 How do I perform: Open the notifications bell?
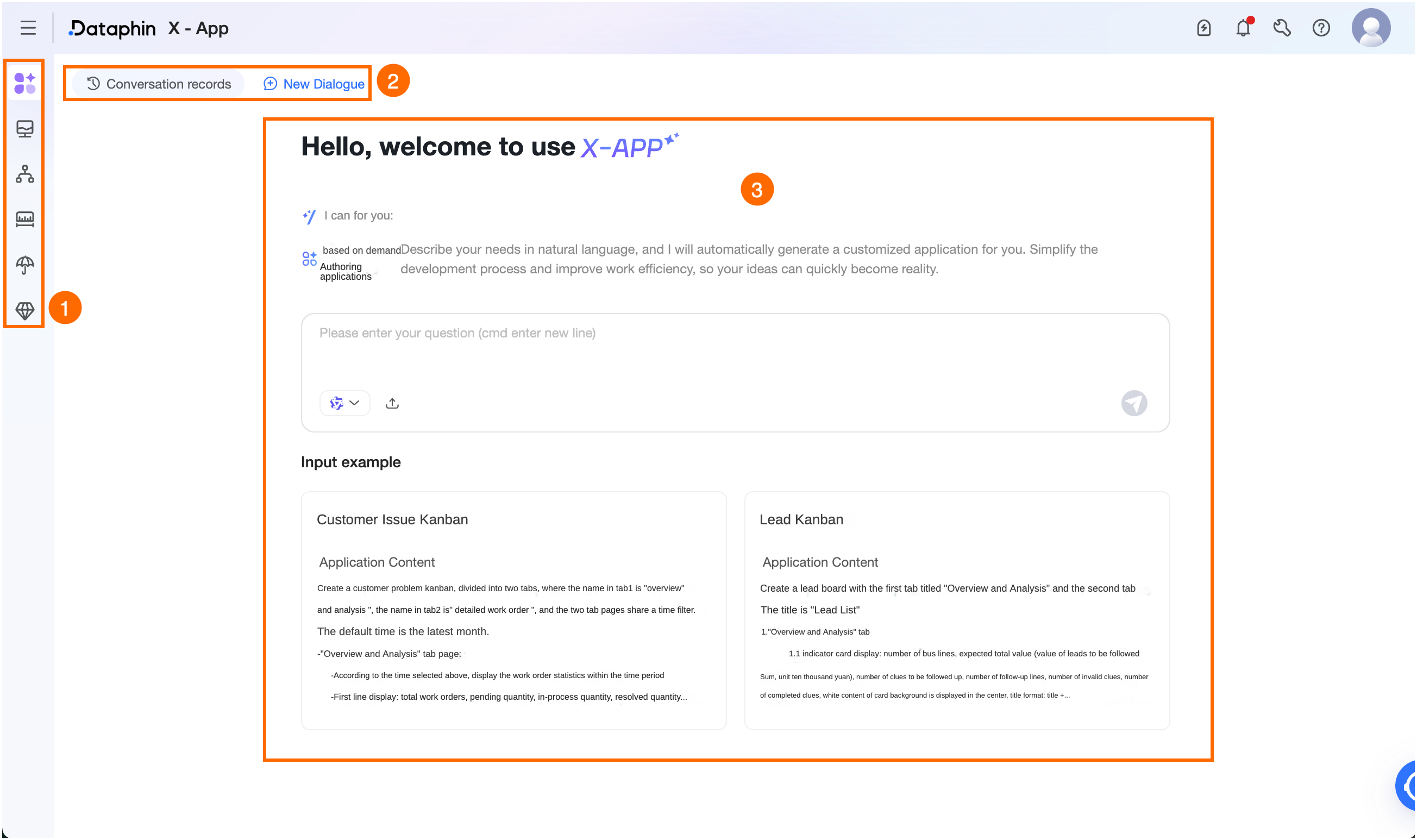tap(1243, 27)
